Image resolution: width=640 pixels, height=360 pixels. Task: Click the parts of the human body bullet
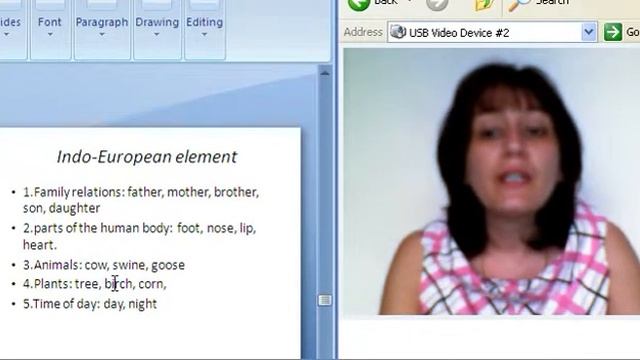pyautogui.click(x=140, y=236)
